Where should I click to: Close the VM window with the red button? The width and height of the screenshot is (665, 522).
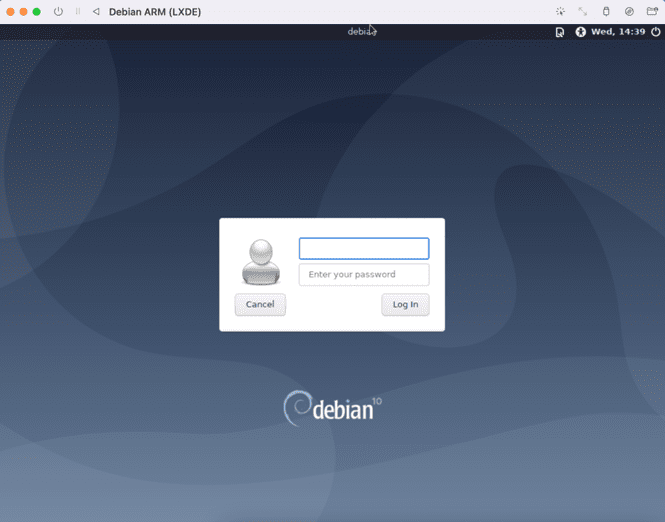[x=10, y=11]
